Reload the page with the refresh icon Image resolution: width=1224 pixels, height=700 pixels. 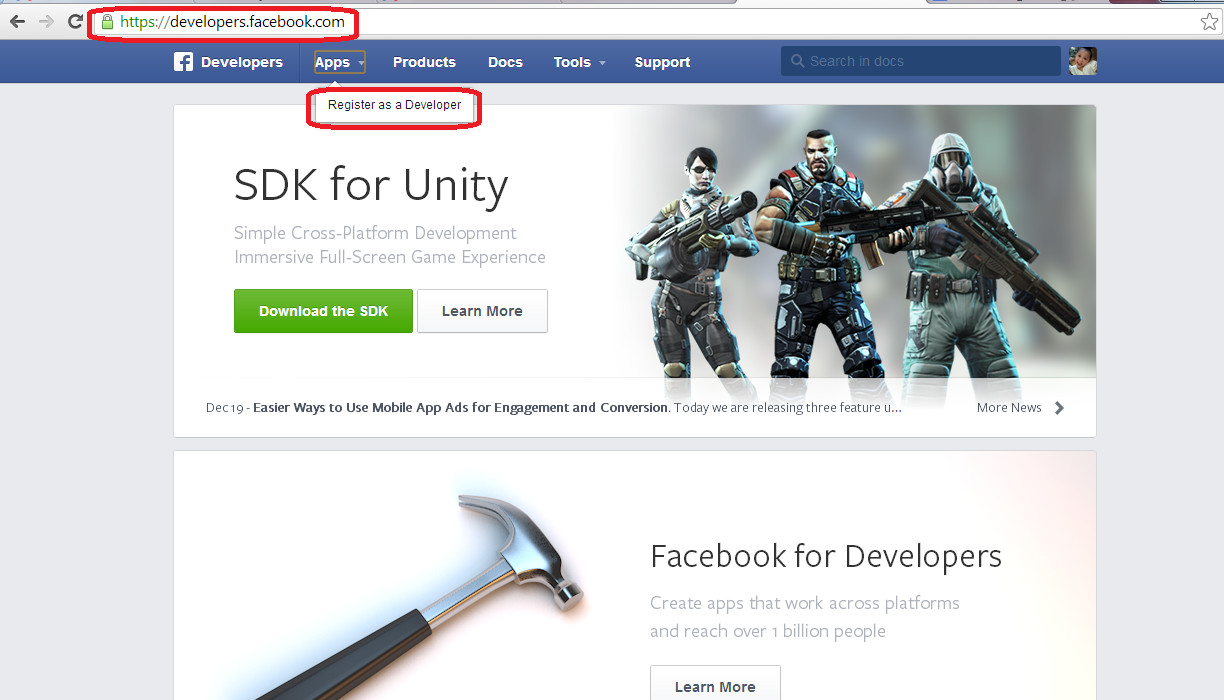[75, 21]
